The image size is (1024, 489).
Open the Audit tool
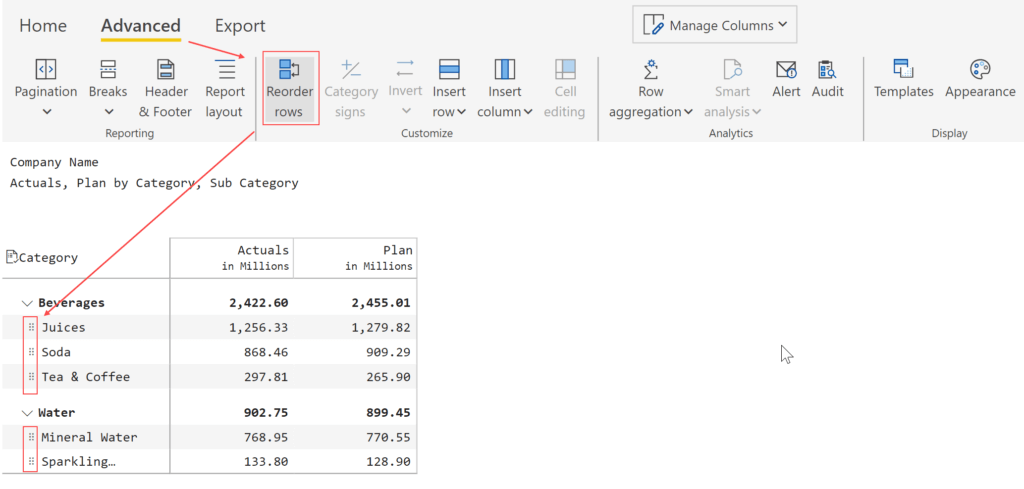click(827, 80)
